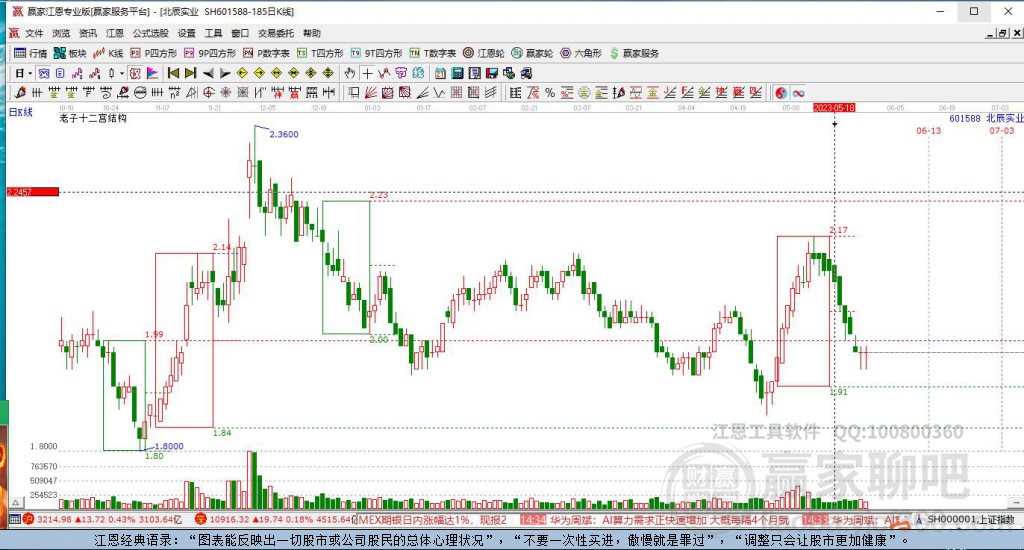Screen dimensions: 1024x550
Task: Open the 设置 menu
Action: [x=187, y=33]
